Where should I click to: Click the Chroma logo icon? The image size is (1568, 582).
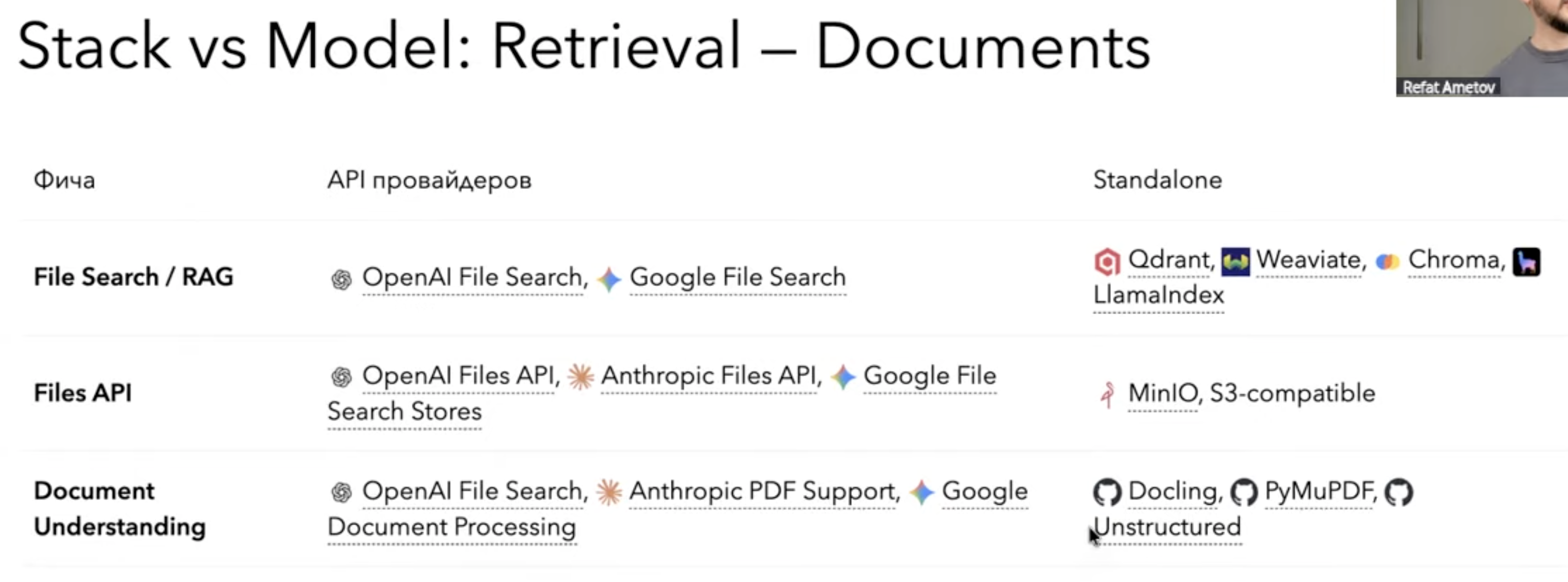(1387, 262)
